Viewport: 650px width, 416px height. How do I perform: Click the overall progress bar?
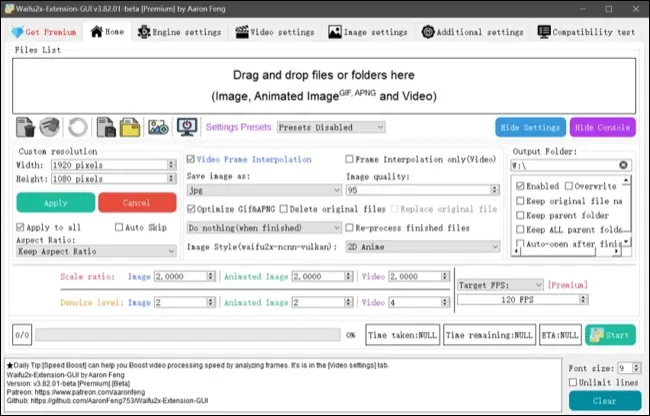187,335
